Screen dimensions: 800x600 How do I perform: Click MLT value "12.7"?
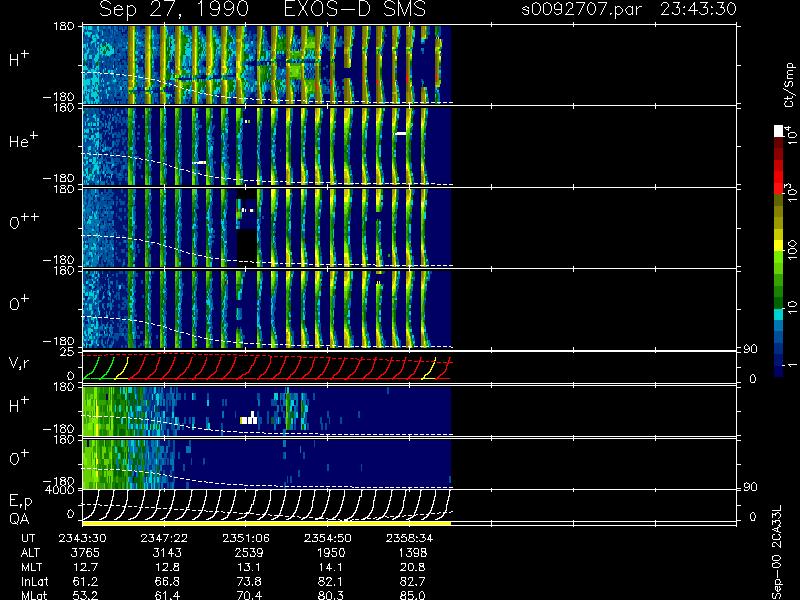pos(86,567)
